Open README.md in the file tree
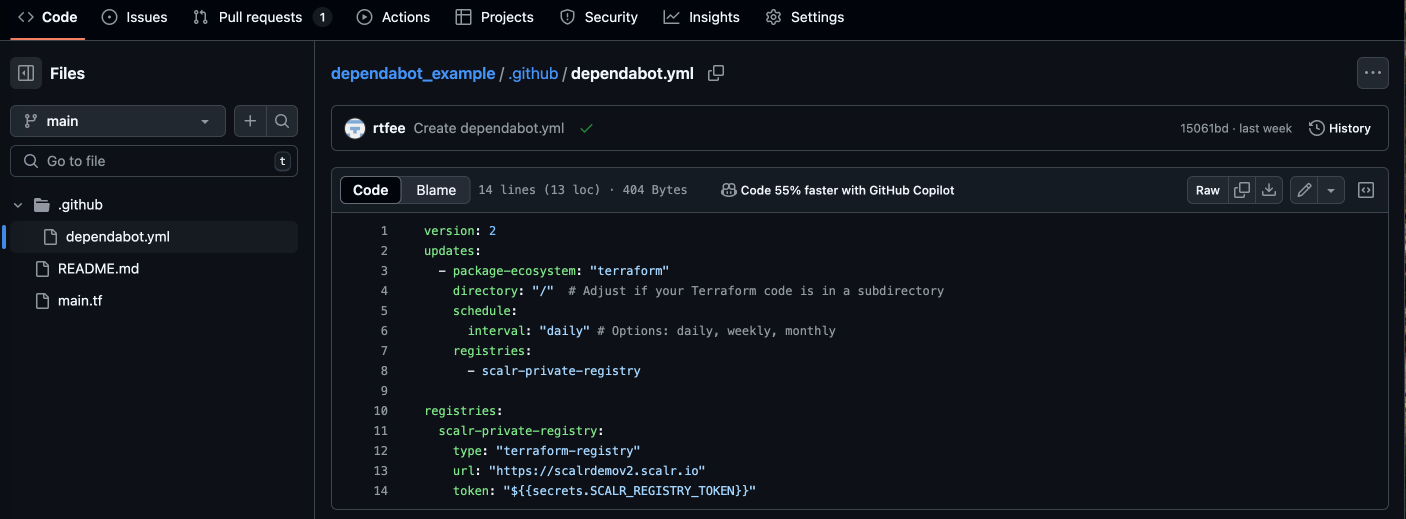Viewport: 1406px width, 519px height. click(x=98, y=269)
